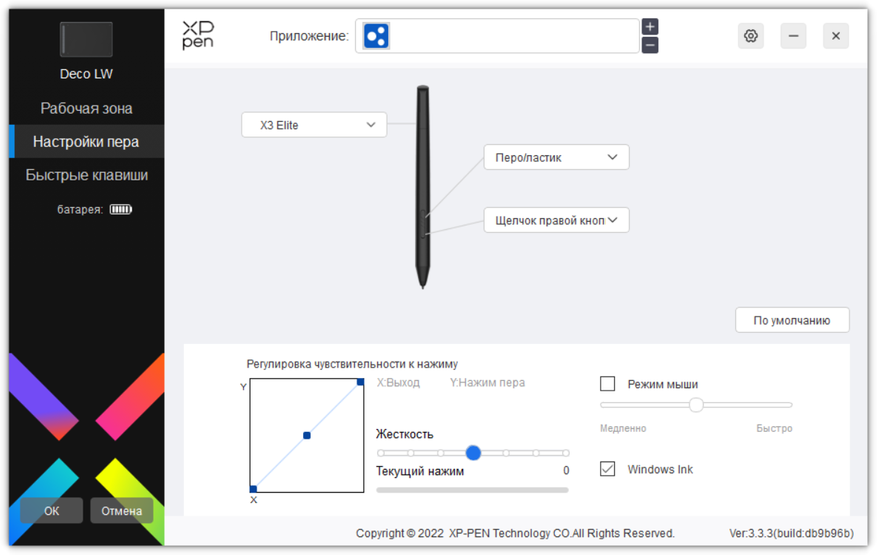Viewport: 877px width, 555px height.
Task: Click the pen illustration
Action: [x=423, y=187]
